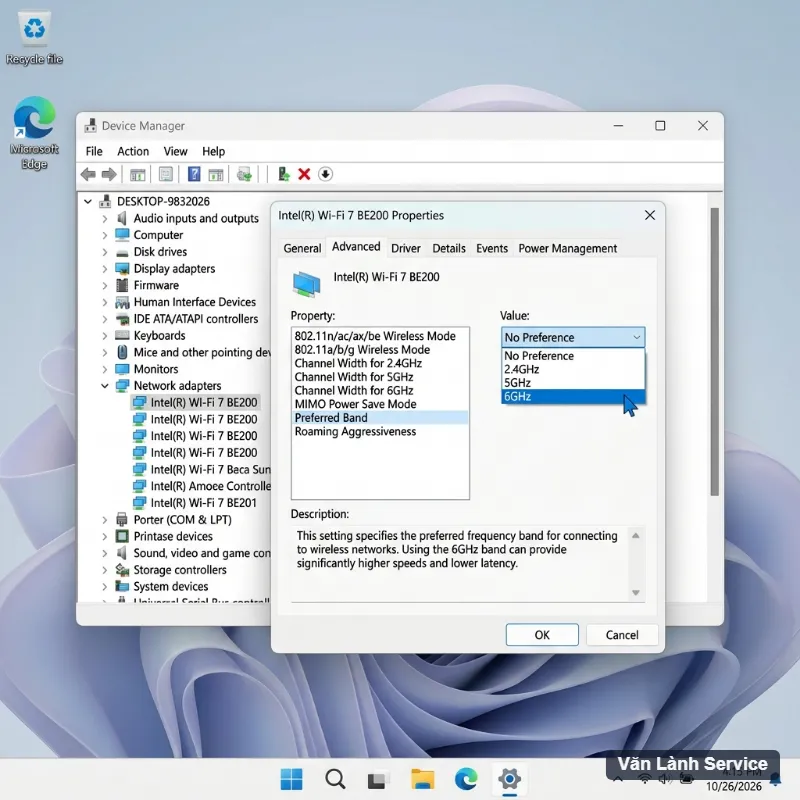Select 802.11n/ac/ax/be Wireless Mode property

tap(380, 336)
